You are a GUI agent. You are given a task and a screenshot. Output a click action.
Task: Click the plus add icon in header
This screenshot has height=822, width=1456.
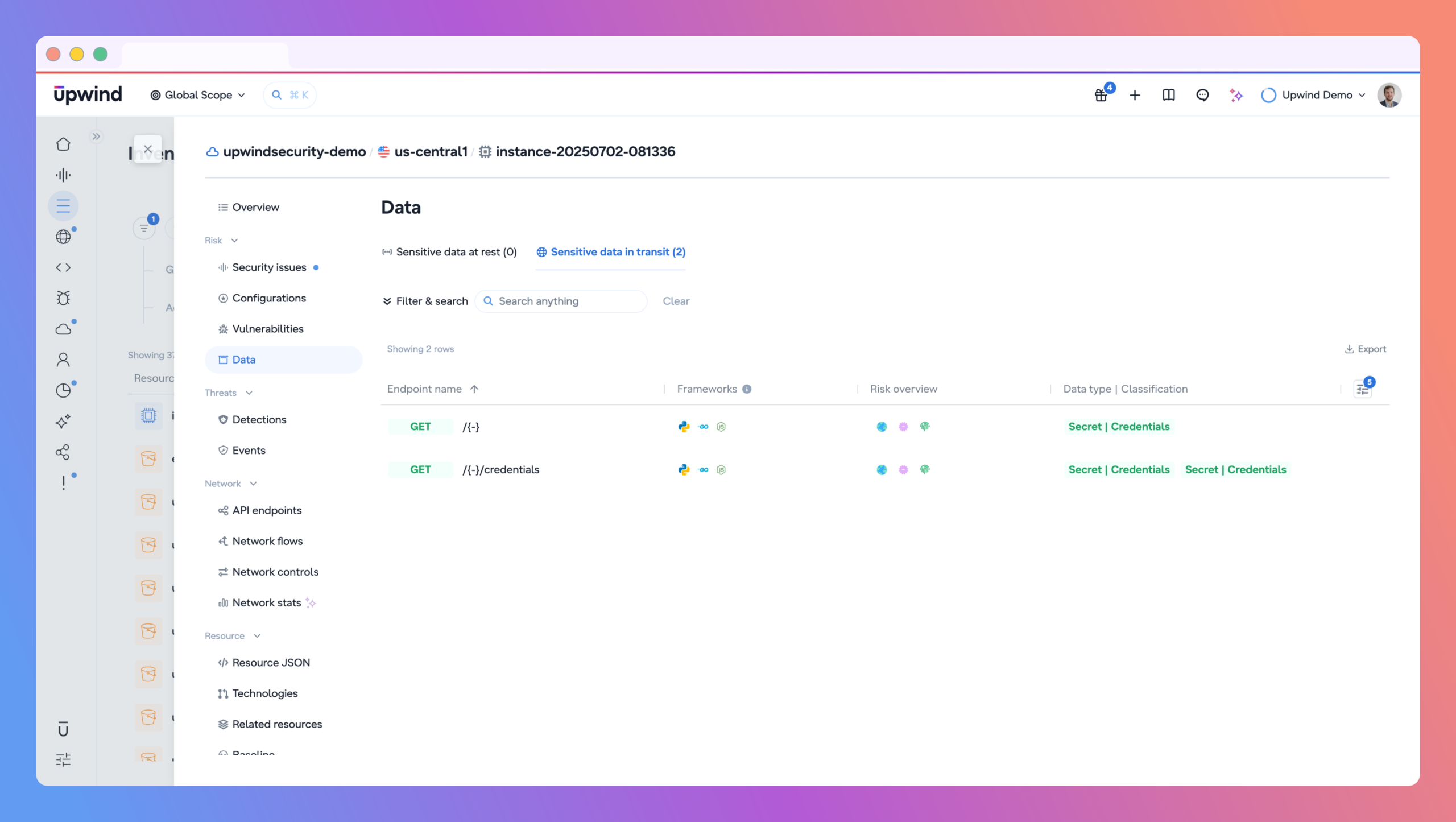click(x=1135, y=95)
